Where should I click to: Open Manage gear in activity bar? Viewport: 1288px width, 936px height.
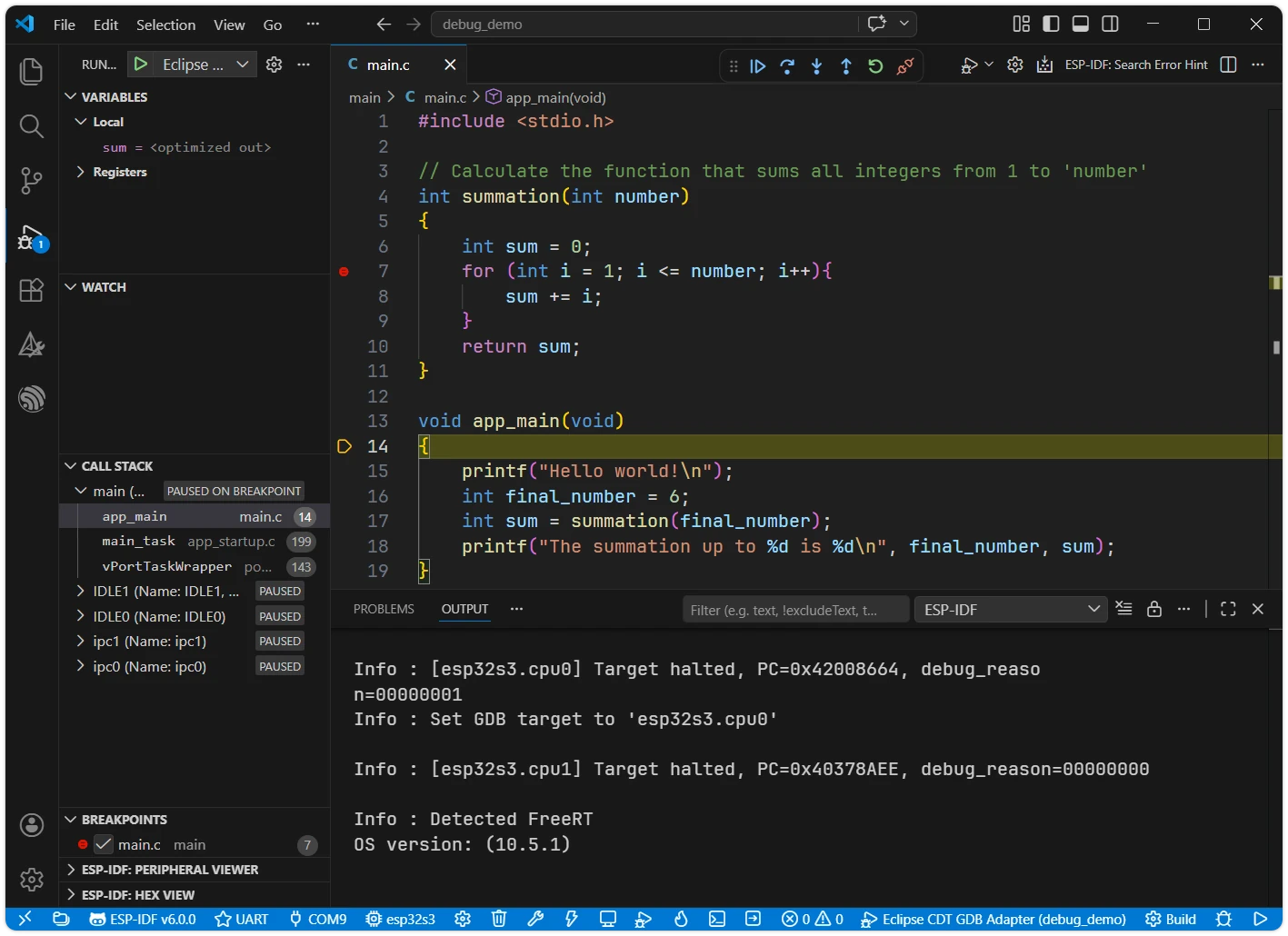click(x=32, y=880)
